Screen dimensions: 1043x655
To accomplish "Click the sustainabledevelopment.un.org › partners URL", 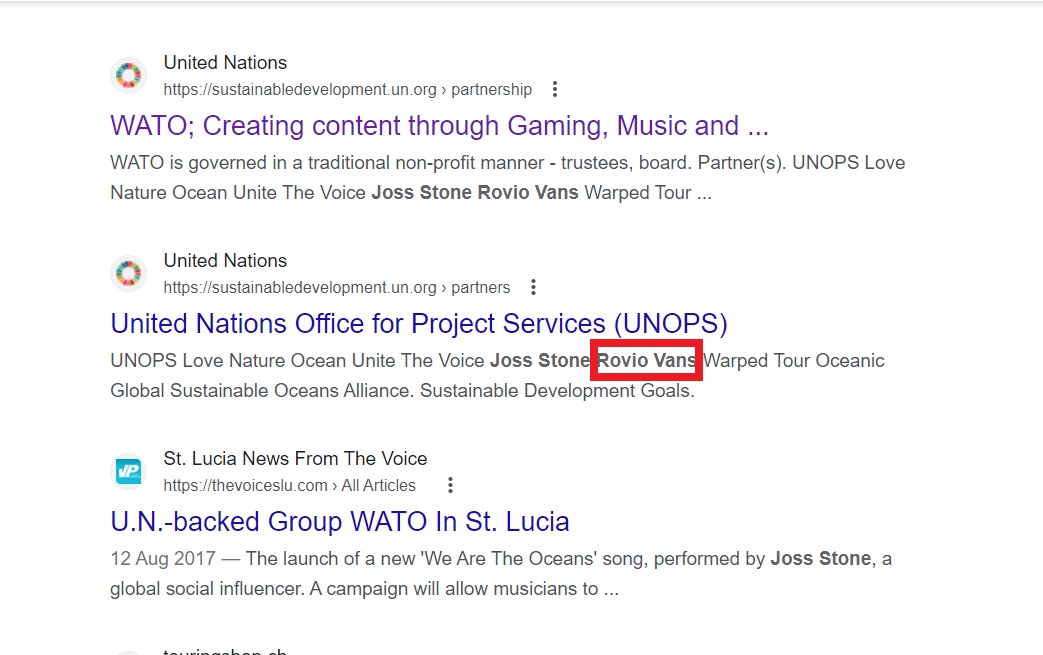I will coord(337,287).
